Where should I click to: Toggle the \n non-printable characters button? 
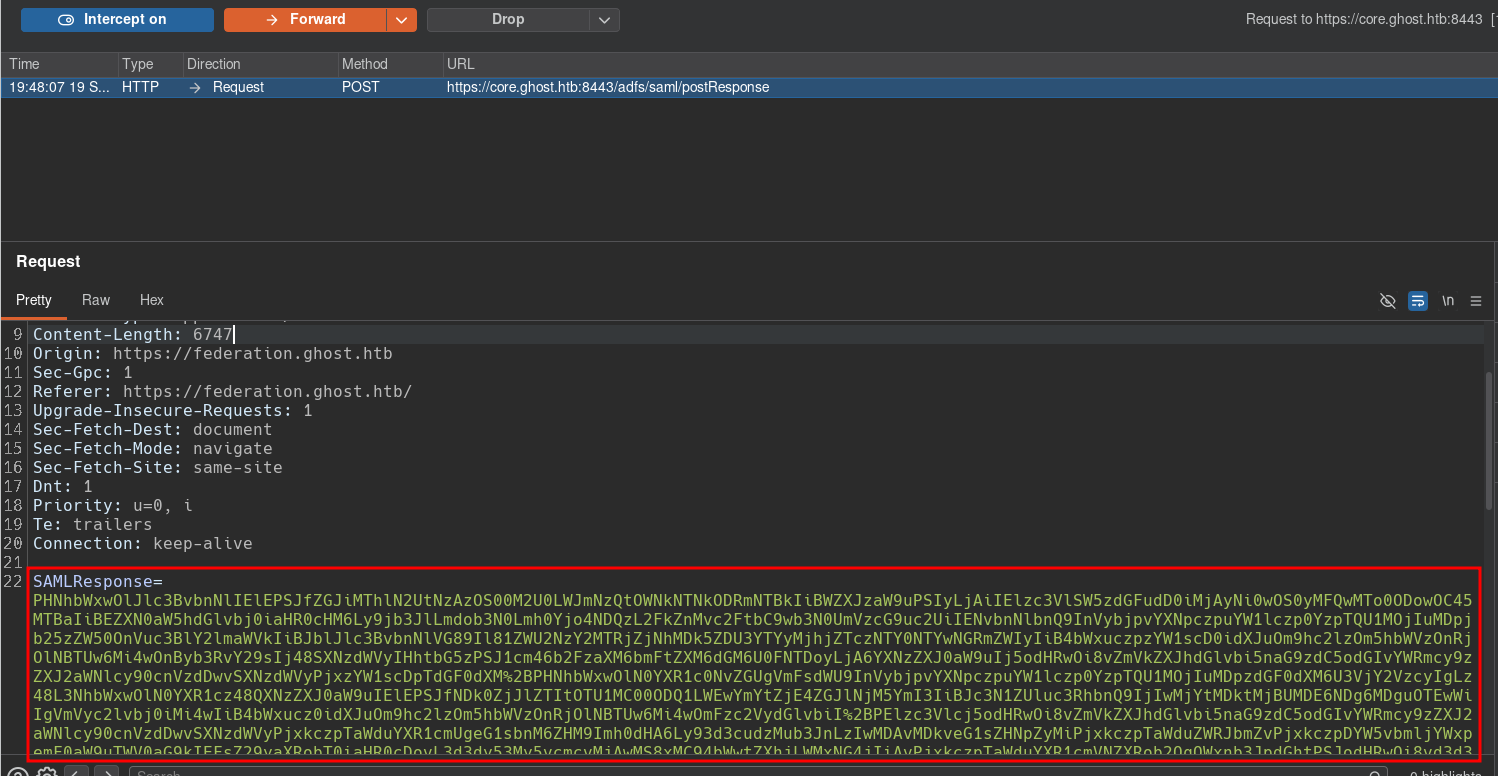(1447, 301)
